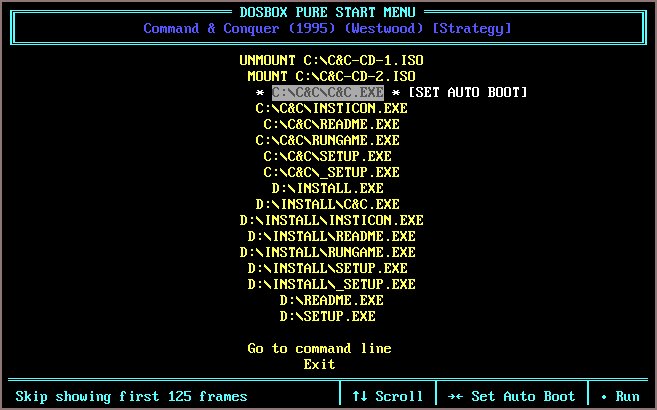Click DOSBOX PURE START MENU heading
The height and width of the screenshot is (410, 657).
[x=327, y=12]
